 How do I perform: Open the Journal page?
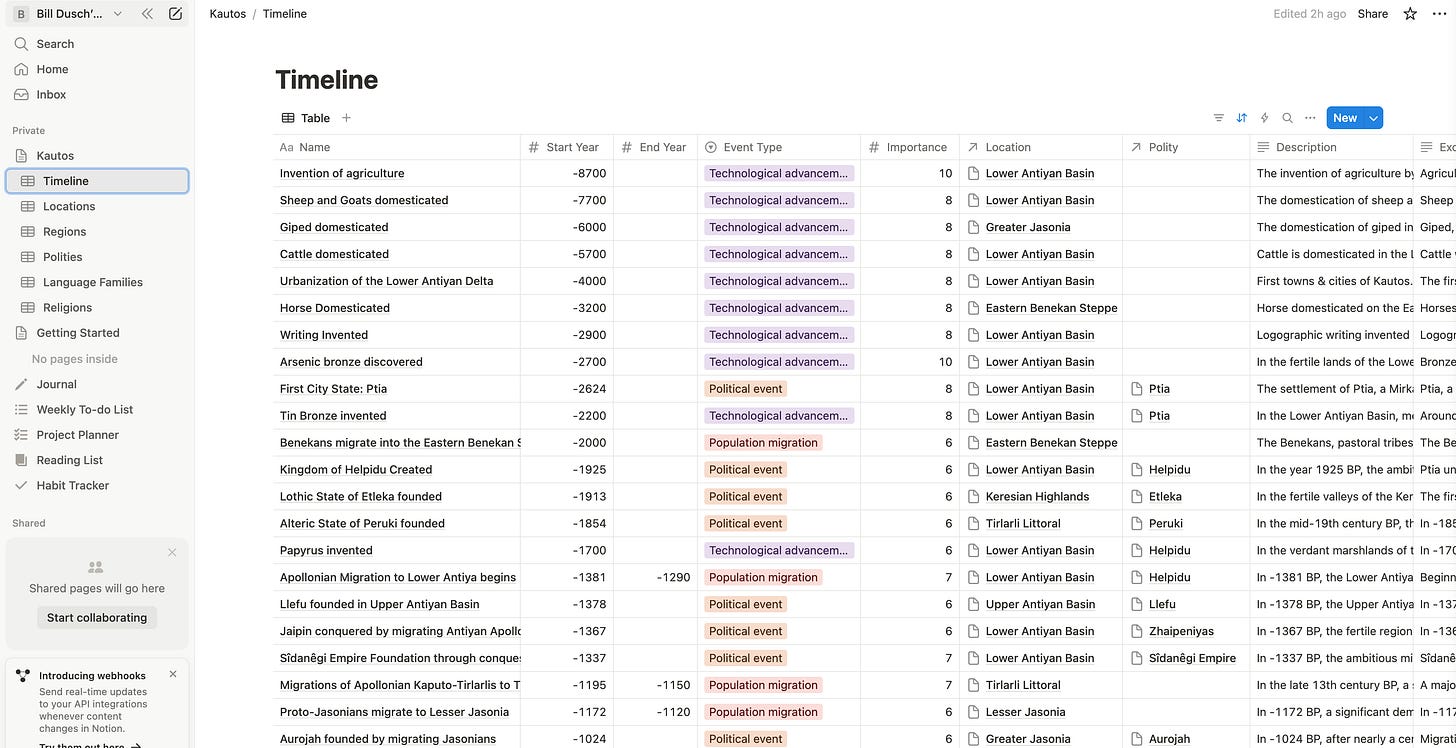pyautogui.click(x=97, y=384)
